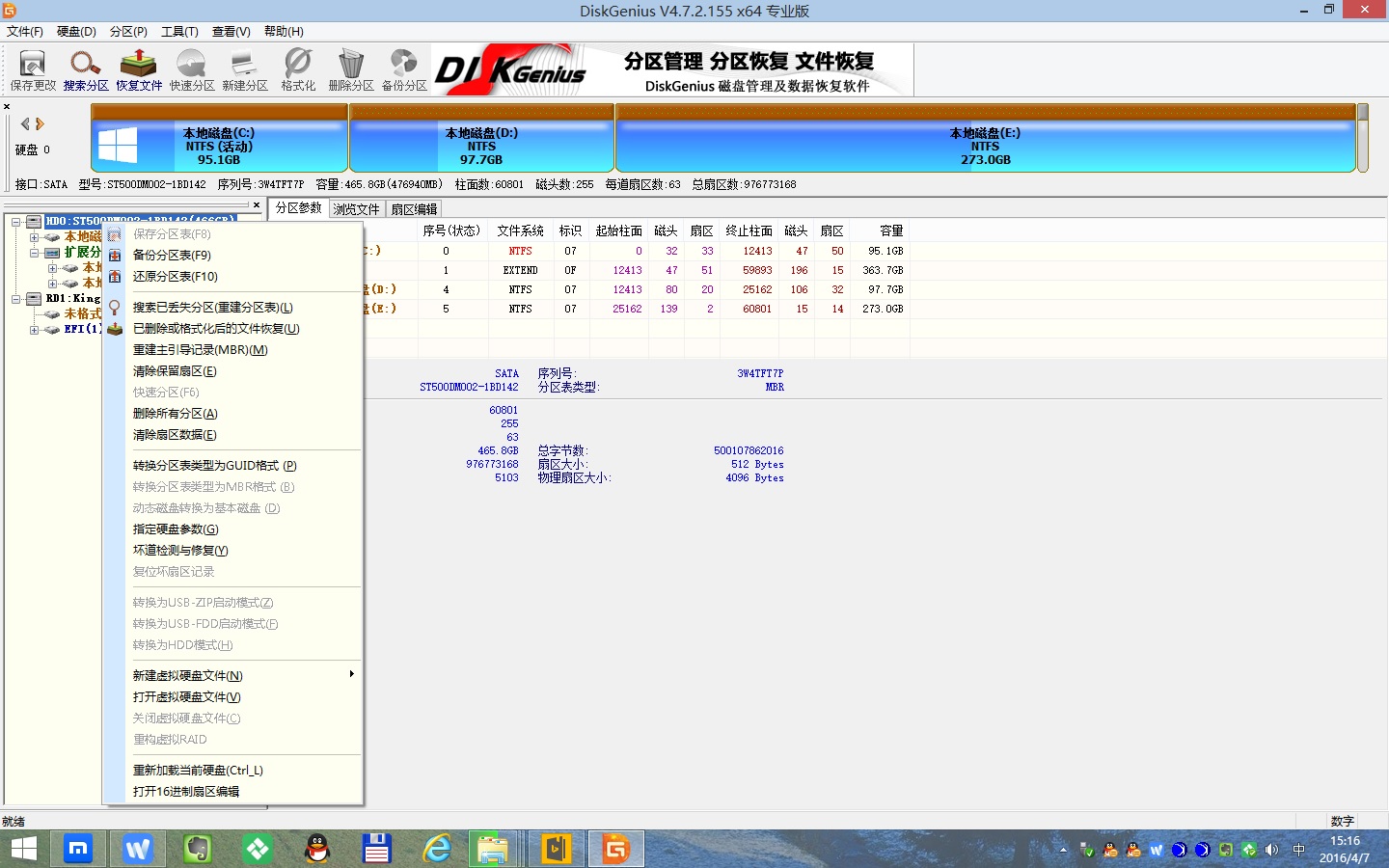Choose 指定硬盘参数 menu item

click(x=233, y=529)
